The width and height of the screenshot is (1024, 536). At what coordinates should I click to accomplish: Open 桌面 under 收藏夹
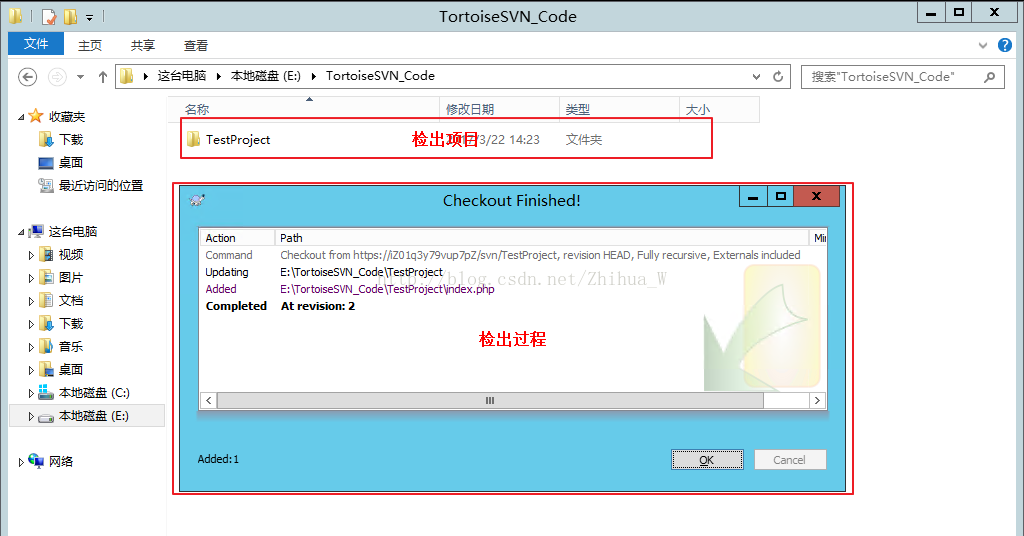click(x=71, y=163)
